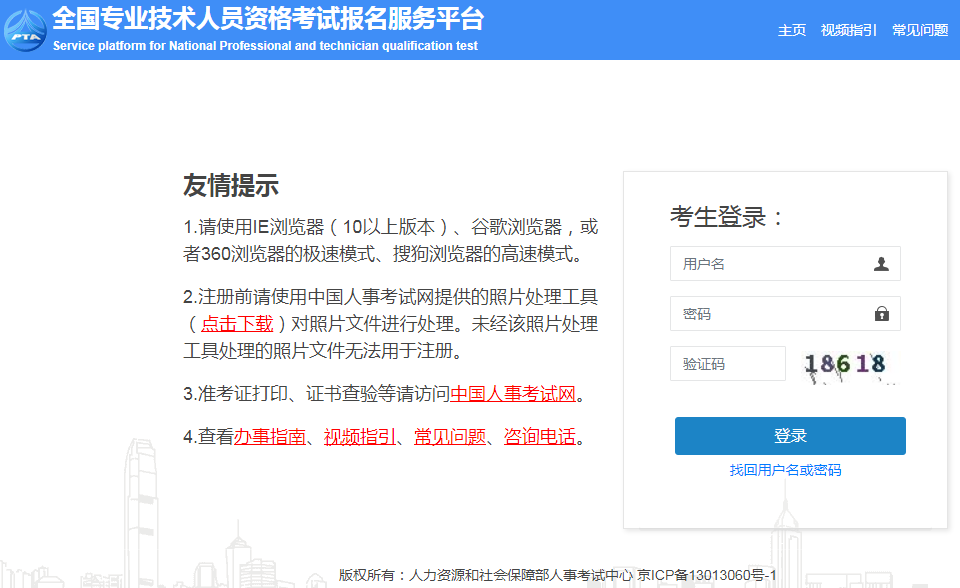Image resolution: width=960 pixels, height=588 pixels.
Task: Refresh the captcha image 18618
Action: (x=849, y=366)
